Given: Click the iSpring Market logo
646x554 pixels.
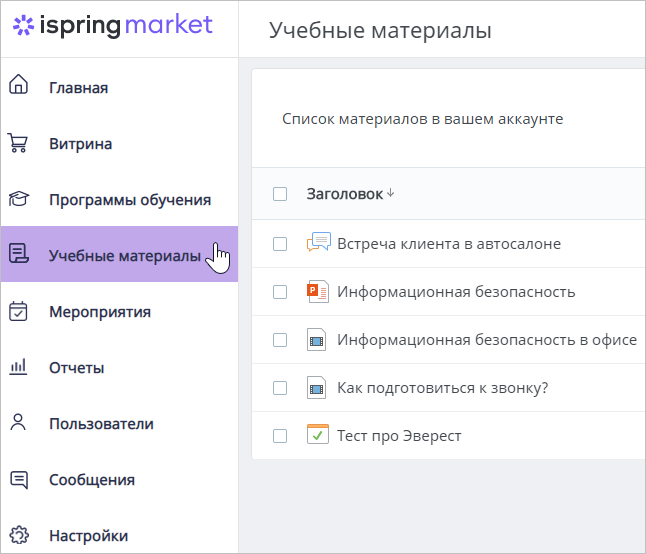Looking at the screenshot, I should tap(112, 25).
